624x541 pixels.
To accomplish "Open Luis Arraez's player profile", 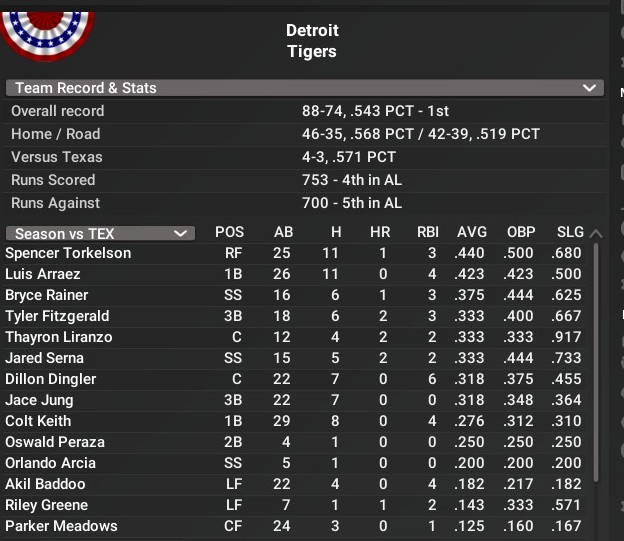I will pos(43,274).
